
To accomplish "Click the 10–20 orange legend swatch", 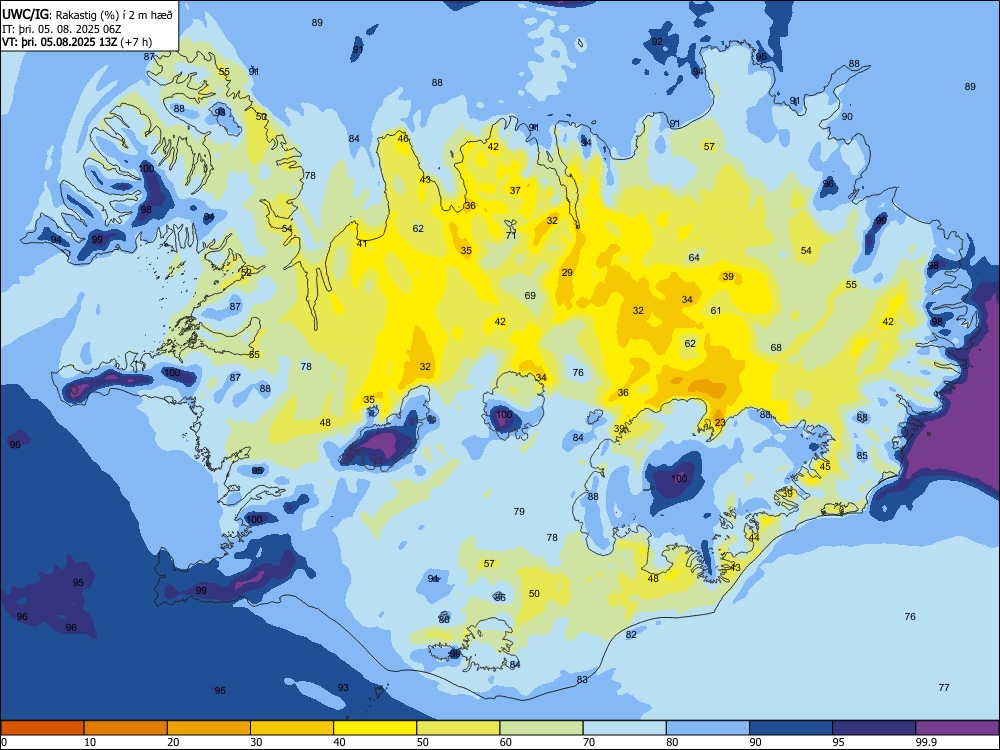I will (x=126, y=728).
